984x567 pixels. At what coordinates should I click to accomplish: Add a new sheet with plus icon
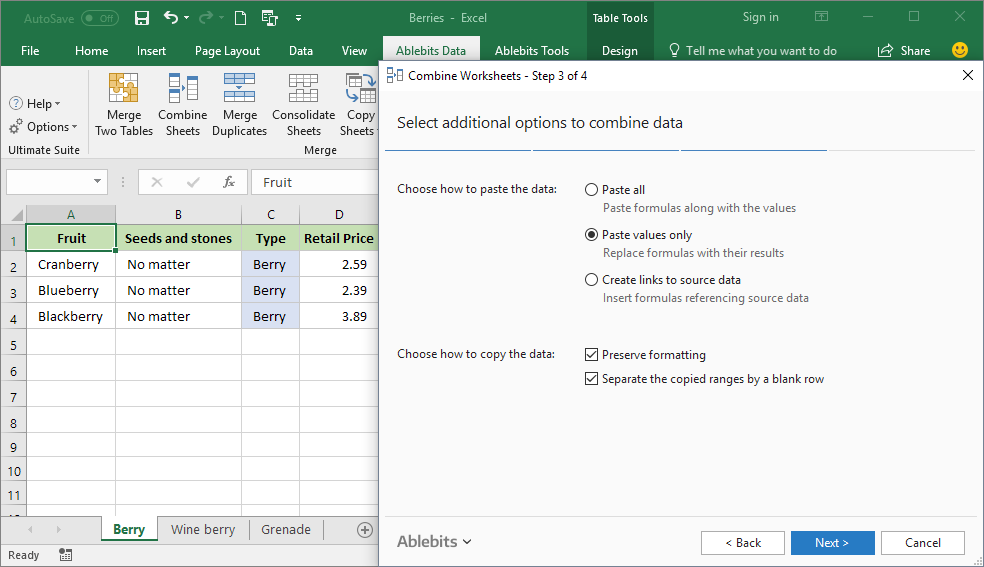tap(365, 530)
